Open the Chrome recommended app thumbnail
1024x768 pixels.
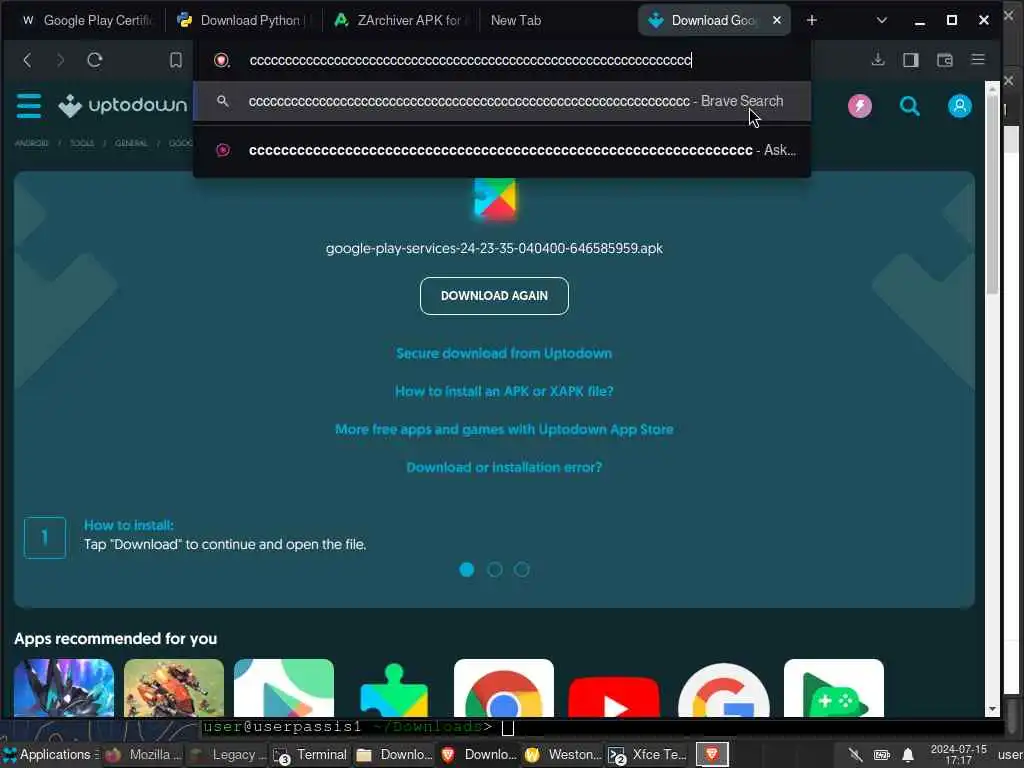tap(504, 688)
